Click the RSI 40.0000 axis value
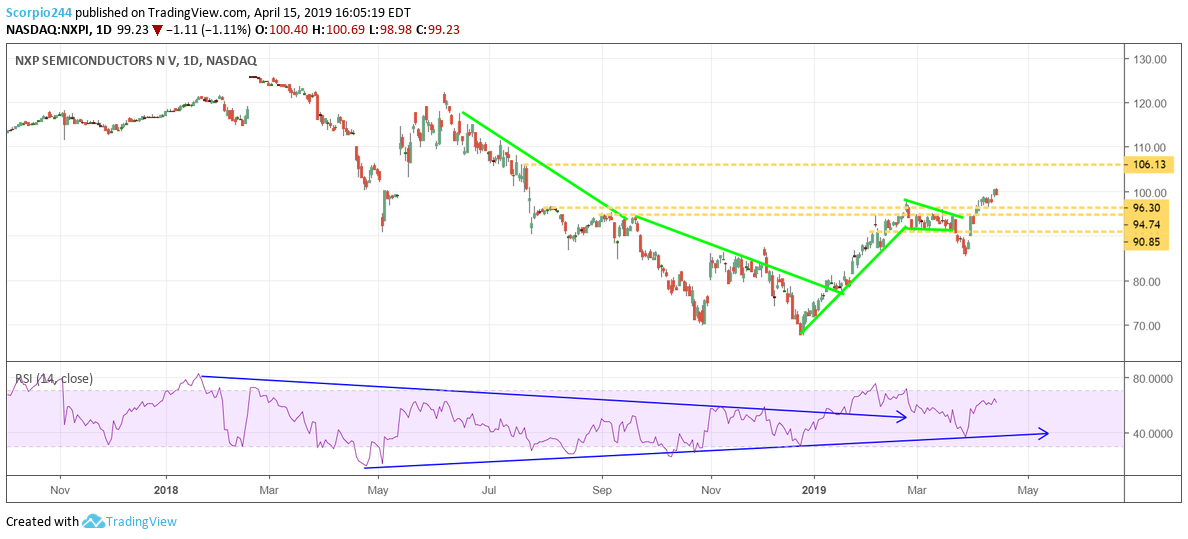The image size is (1188, 539). (x=1152, y=434)
